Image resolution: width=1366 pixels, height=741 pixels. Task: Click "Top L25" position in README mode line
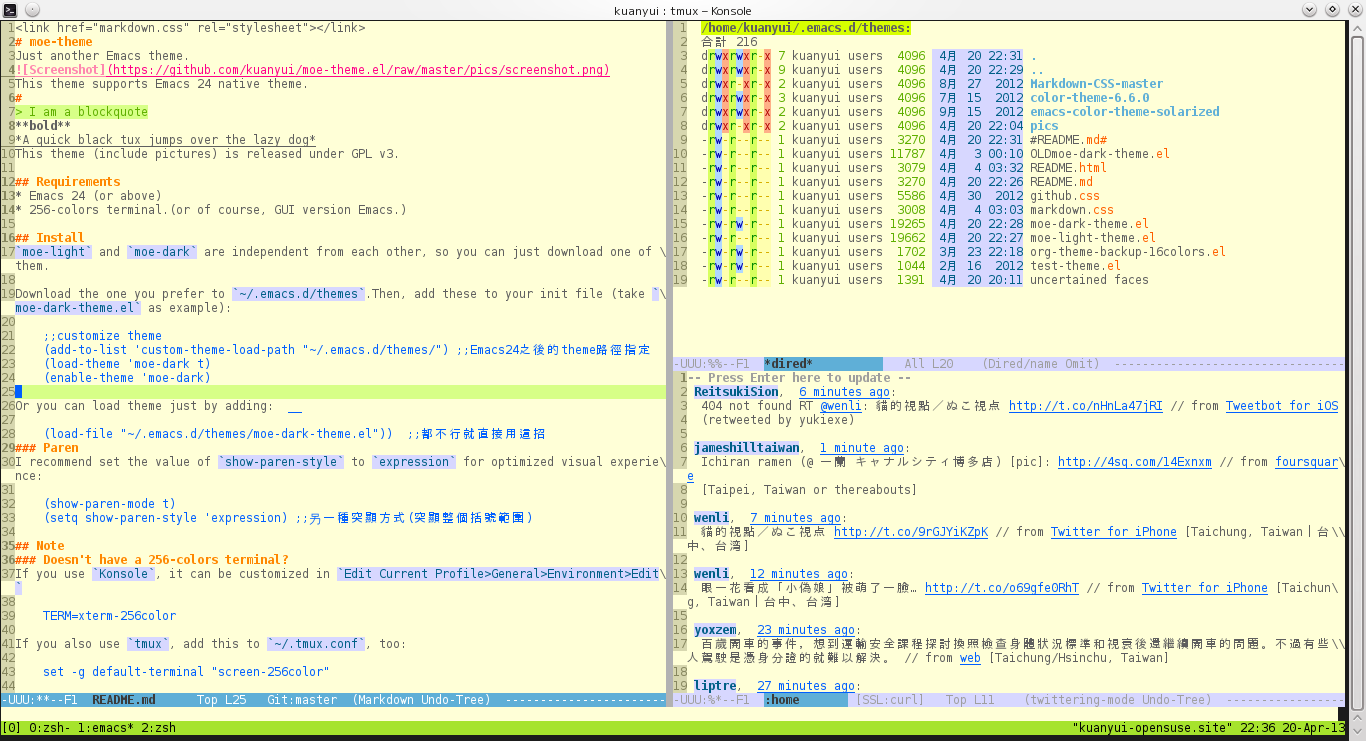click(x=221, y=700)
